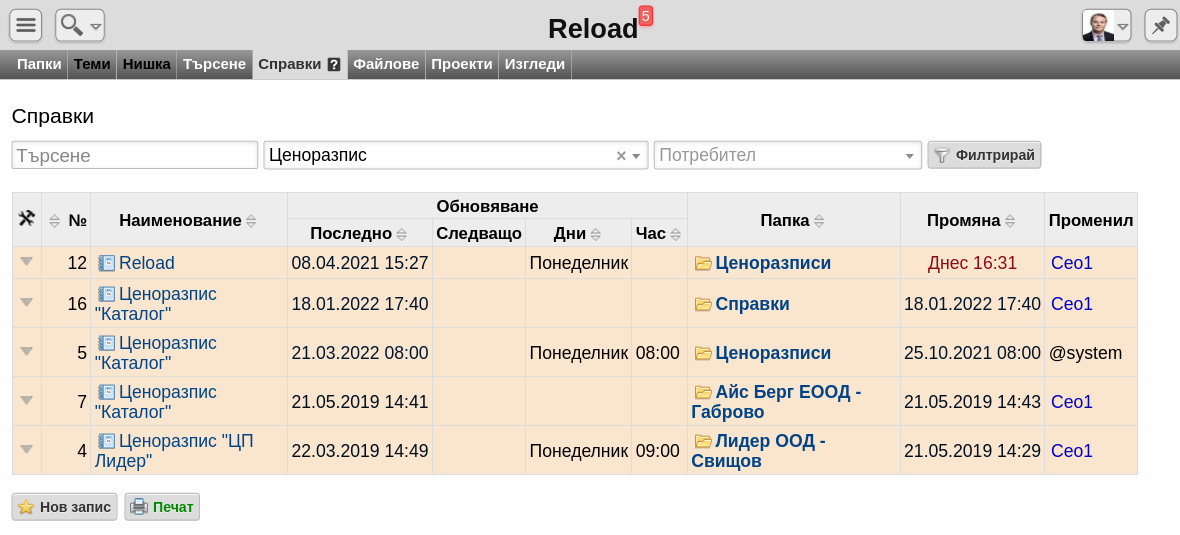Expand the row menu for record 12
The width and height of the screenshot is (1180, 535).
pyautogui.click(x=27, y=261)
